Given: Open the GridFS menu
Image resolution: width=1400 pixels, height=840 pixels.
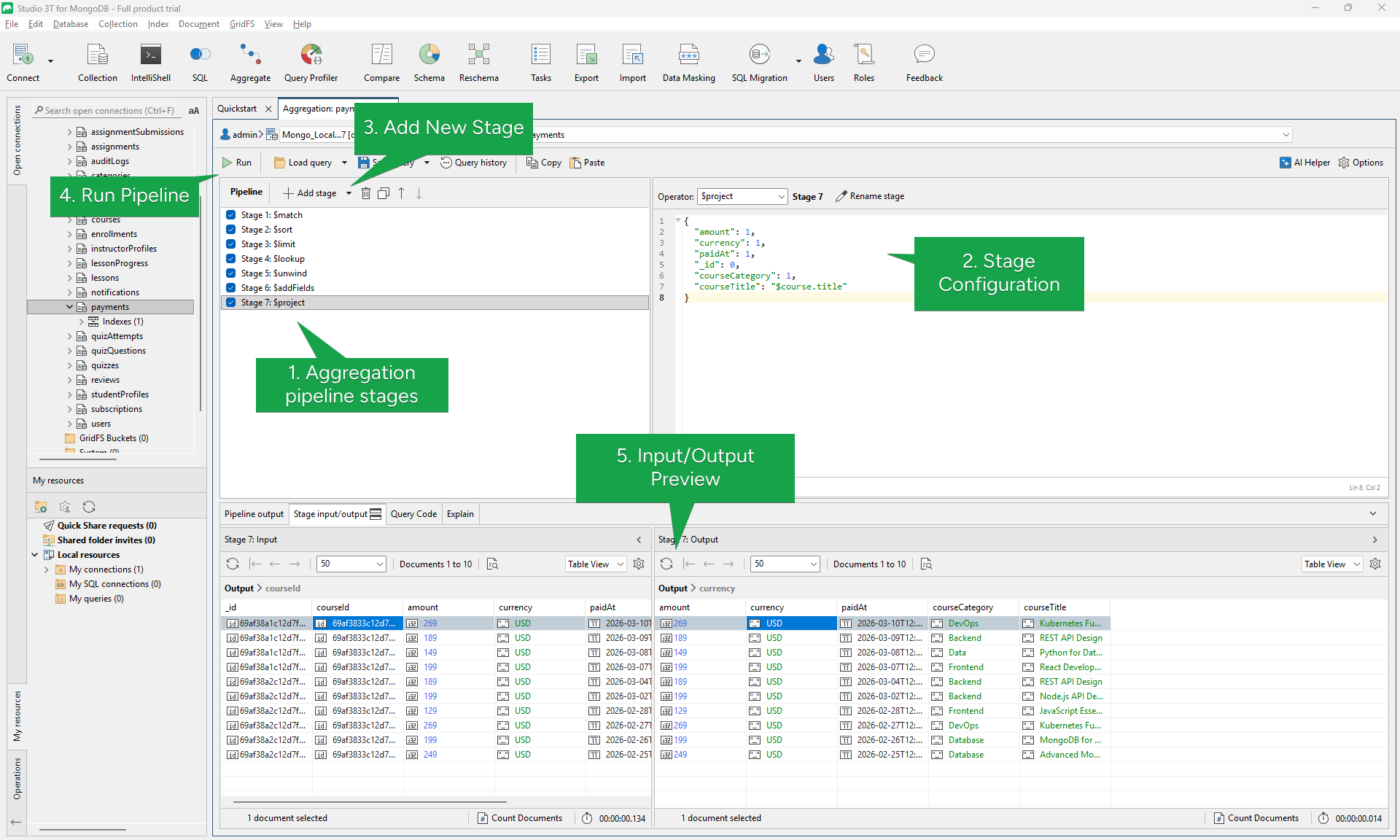Looking at the screenshot, I should click(242, 24).
